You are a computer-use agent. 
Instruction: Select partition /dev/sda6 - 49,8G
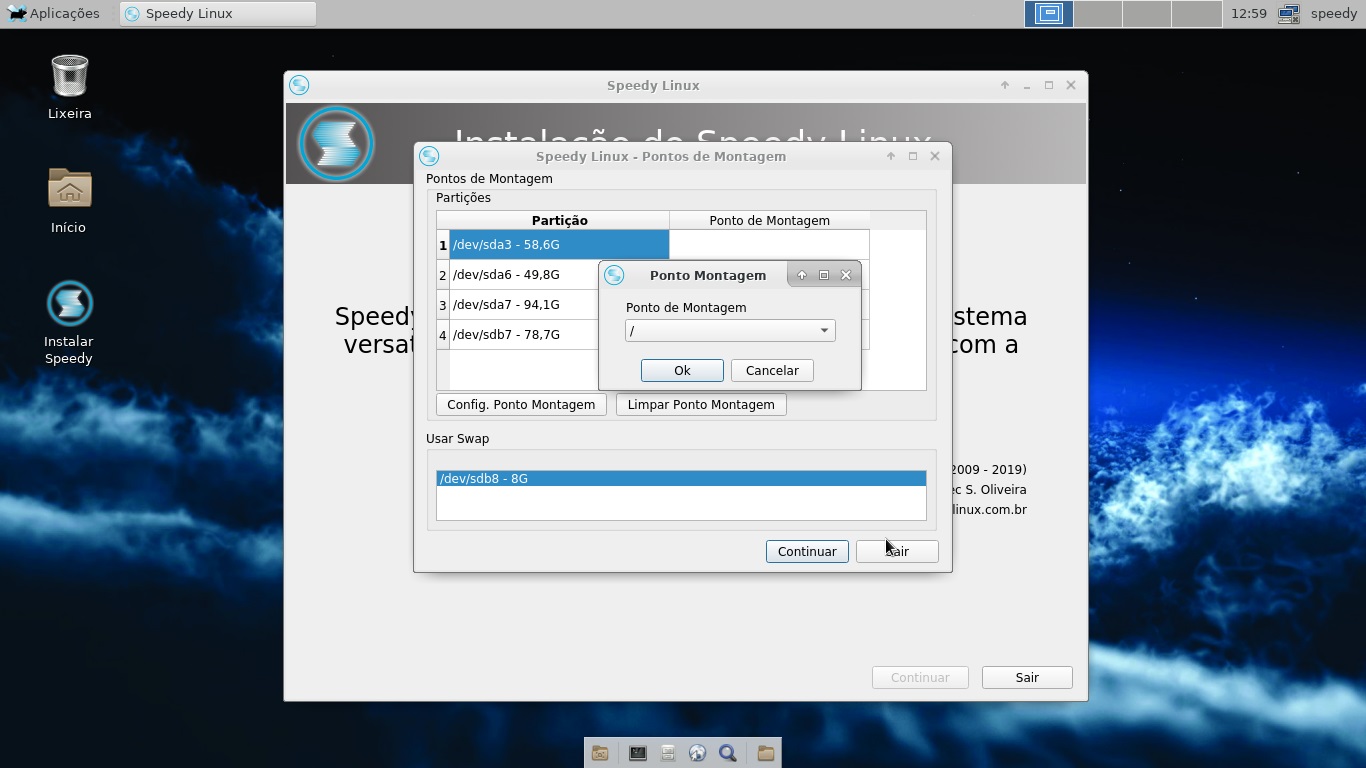(524, 275)
